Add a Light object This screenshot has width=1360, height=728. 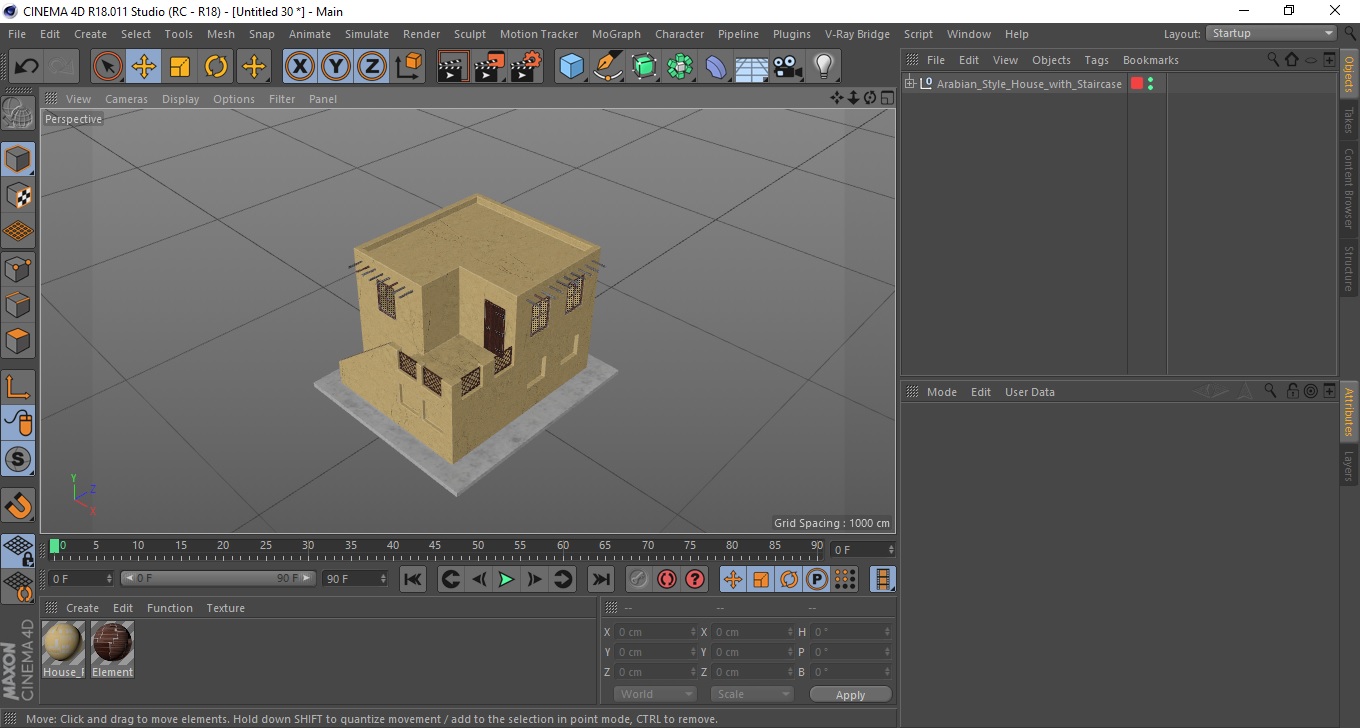tap(824, 67)
